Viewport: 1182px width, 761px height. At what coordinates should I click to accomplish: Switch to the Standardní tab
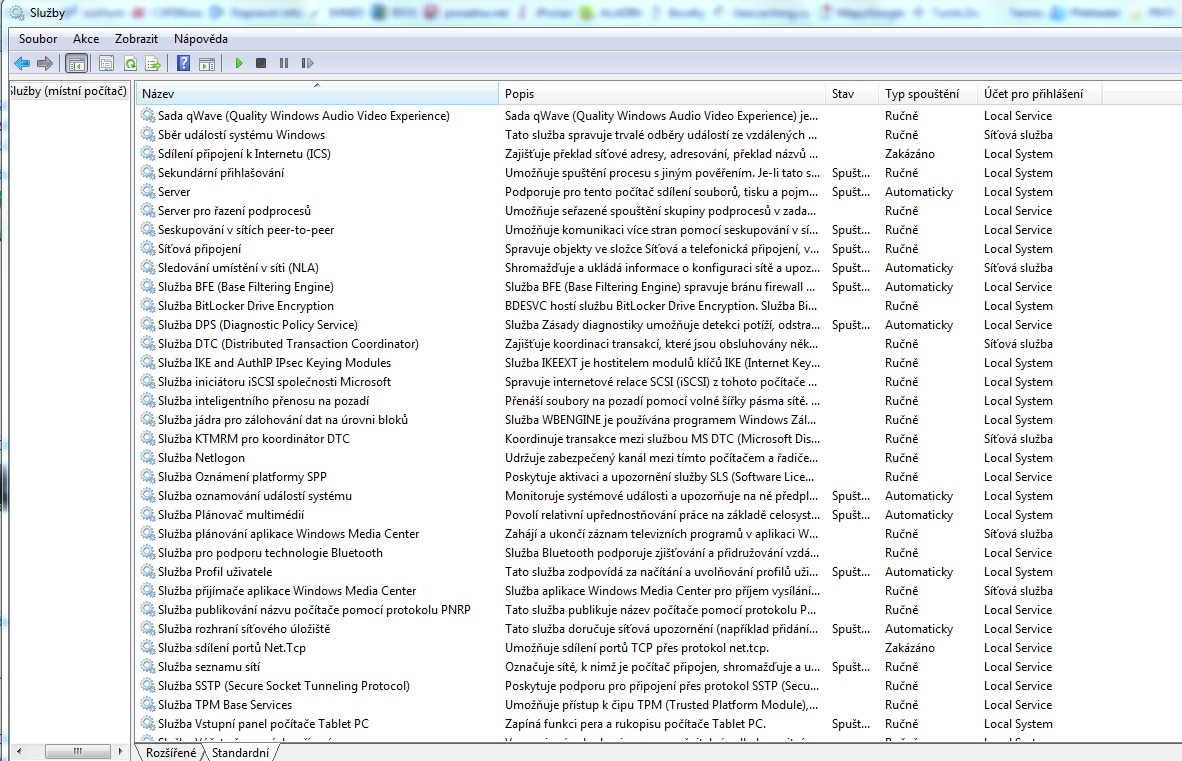[240, 752]
